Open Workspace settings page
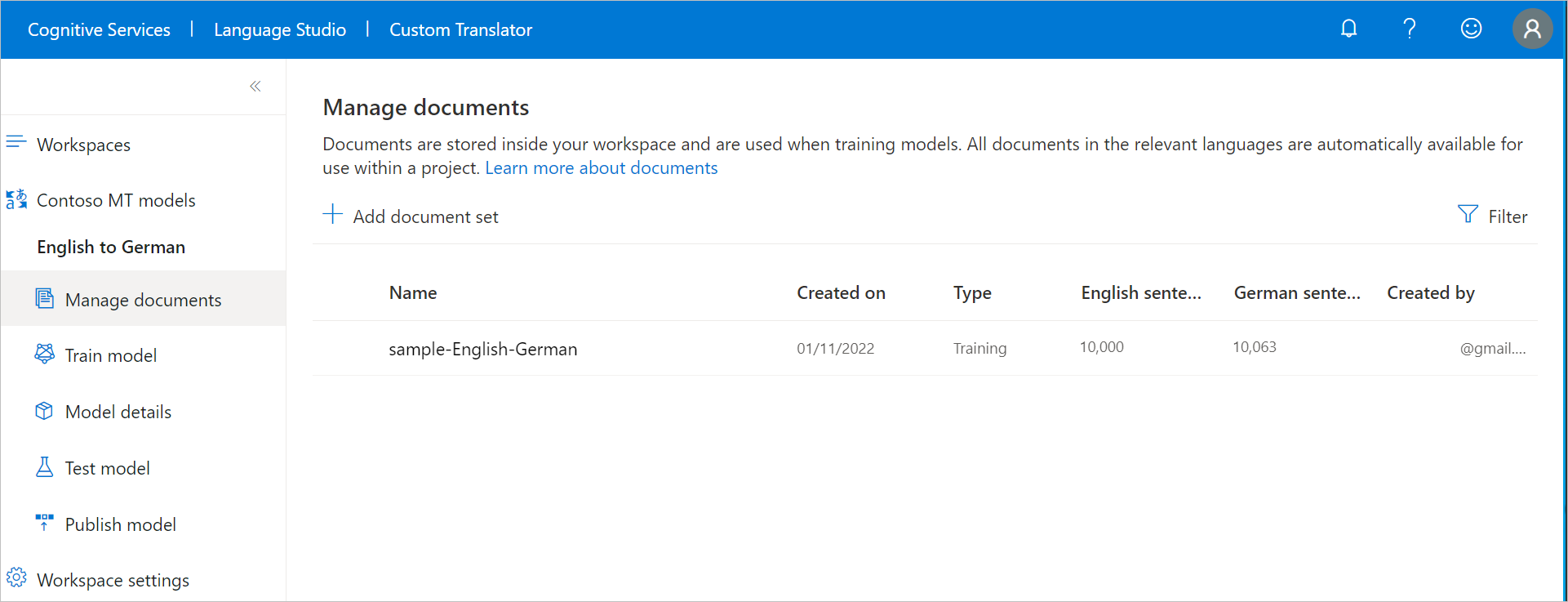The height and width of the screenshot is (602, 1568). pyautogui.click(x=113, y=580)
